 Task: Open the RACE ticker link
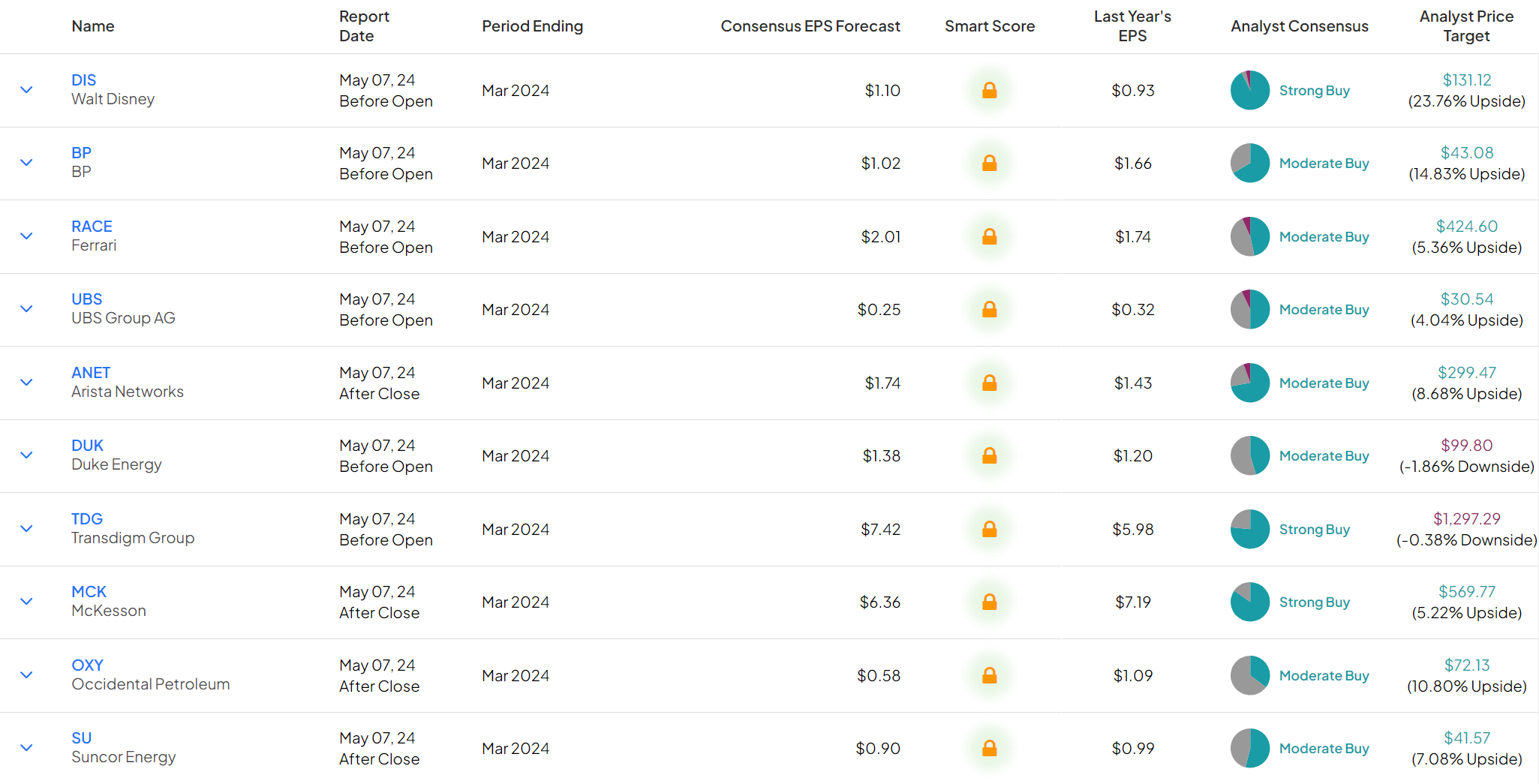click(92, 227)
